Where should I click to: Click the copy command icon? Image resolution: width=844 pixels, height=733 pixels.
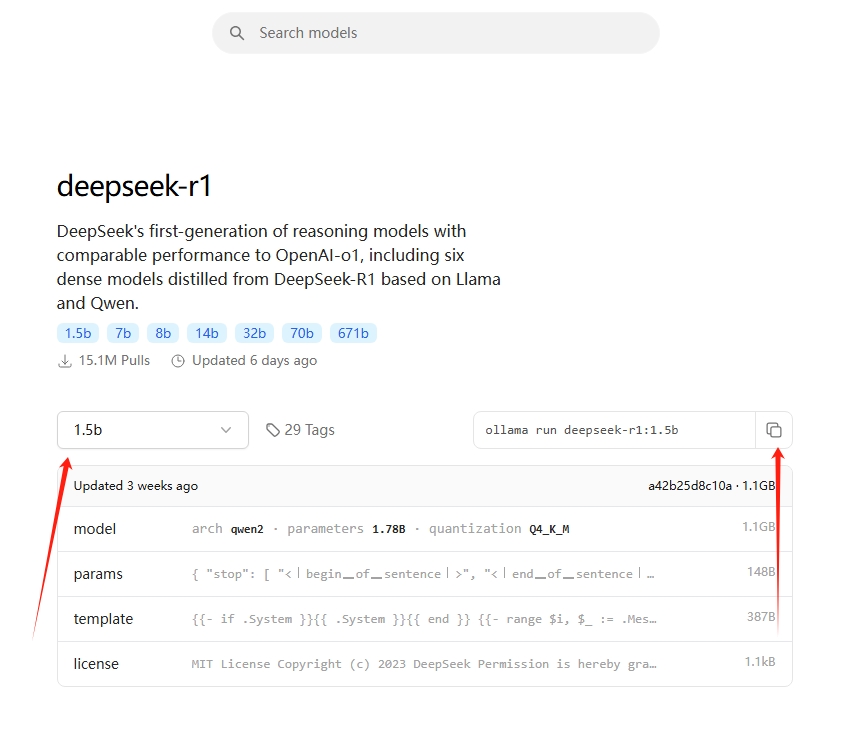(x=773, y=430)
